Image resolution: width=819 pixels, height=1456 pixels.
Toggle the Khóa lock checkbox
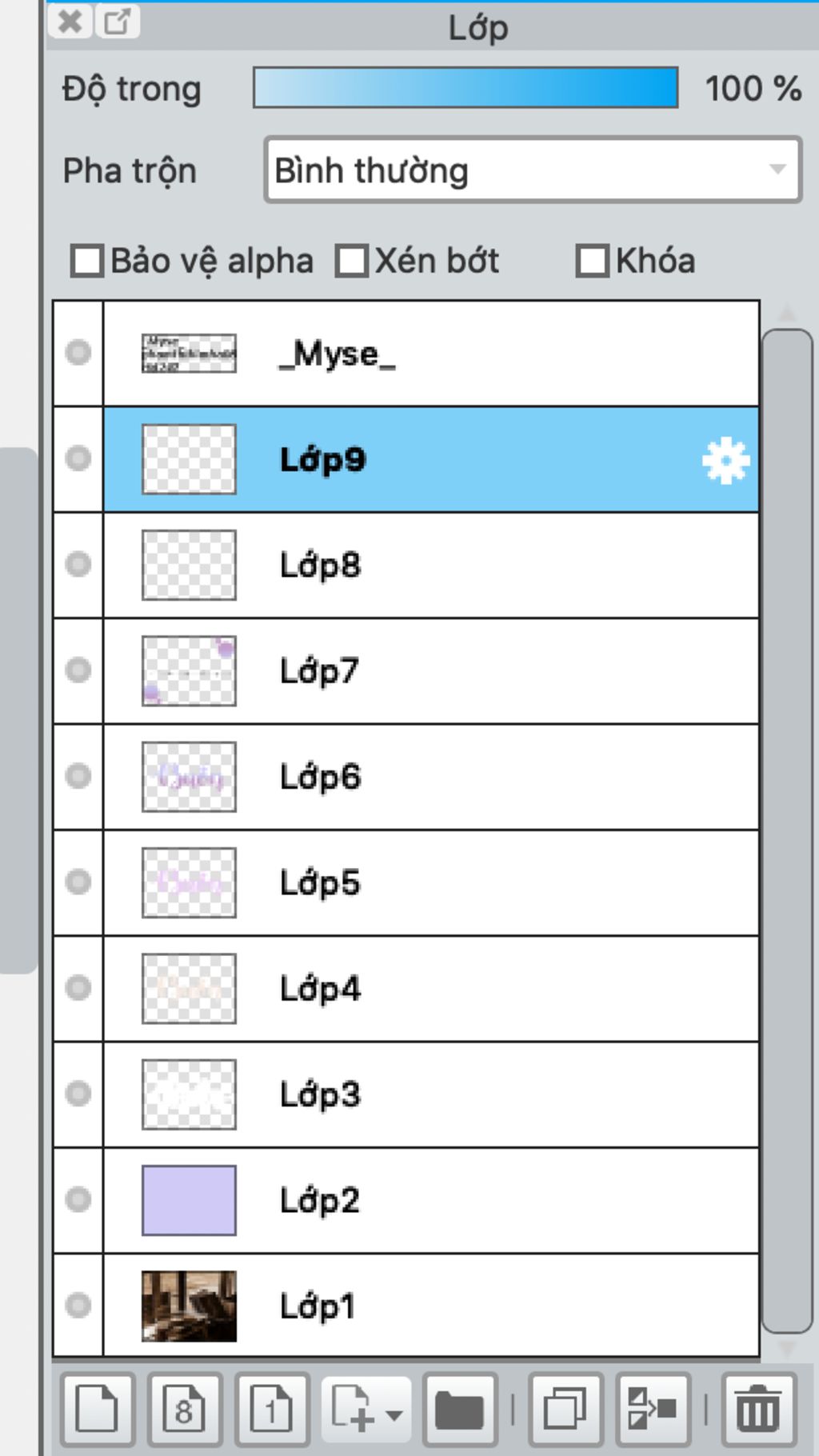point(593,262)
